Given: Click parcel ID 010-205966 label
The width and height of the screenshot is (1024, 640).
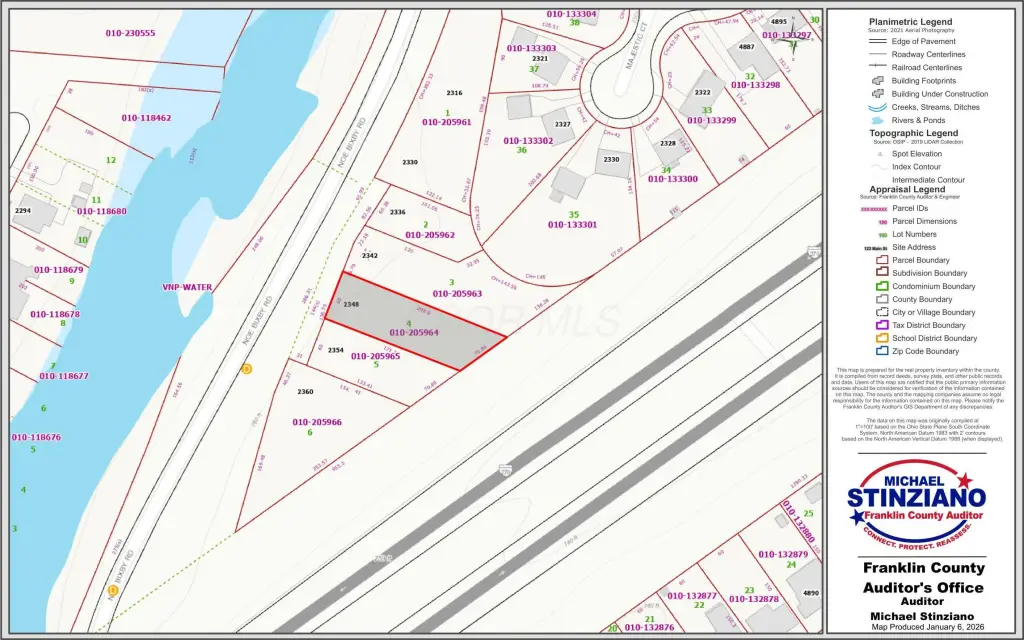Looking at the screenshot, I should tap(317, 422).
